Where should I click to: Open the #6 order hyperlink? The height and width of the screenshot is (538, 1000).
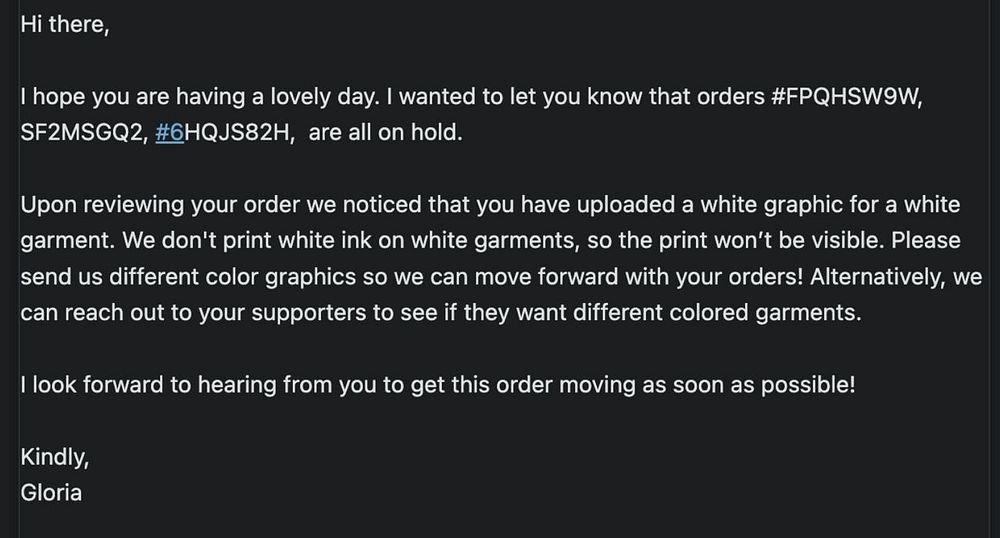pyautogui.click(x=170, y=133)
